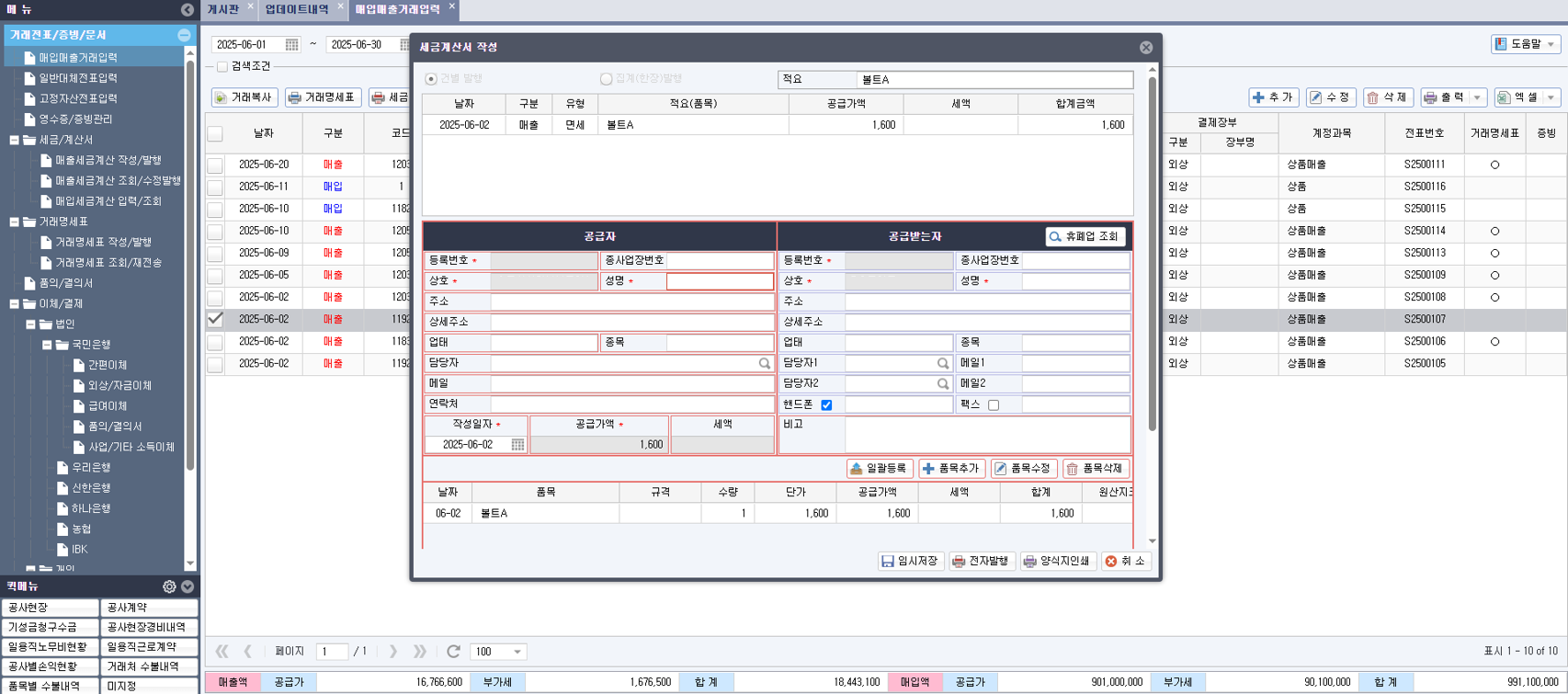The height and width of the screenshot is (694, 1568).
Task: Click 품목삭제 delete item button
Action: coord(1096,469)
